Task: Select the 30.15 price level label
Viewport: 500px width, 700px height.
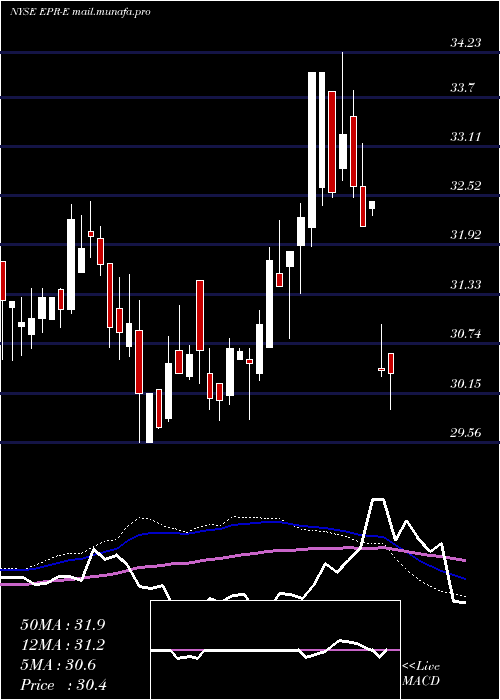Action: [x=466, y=384]
